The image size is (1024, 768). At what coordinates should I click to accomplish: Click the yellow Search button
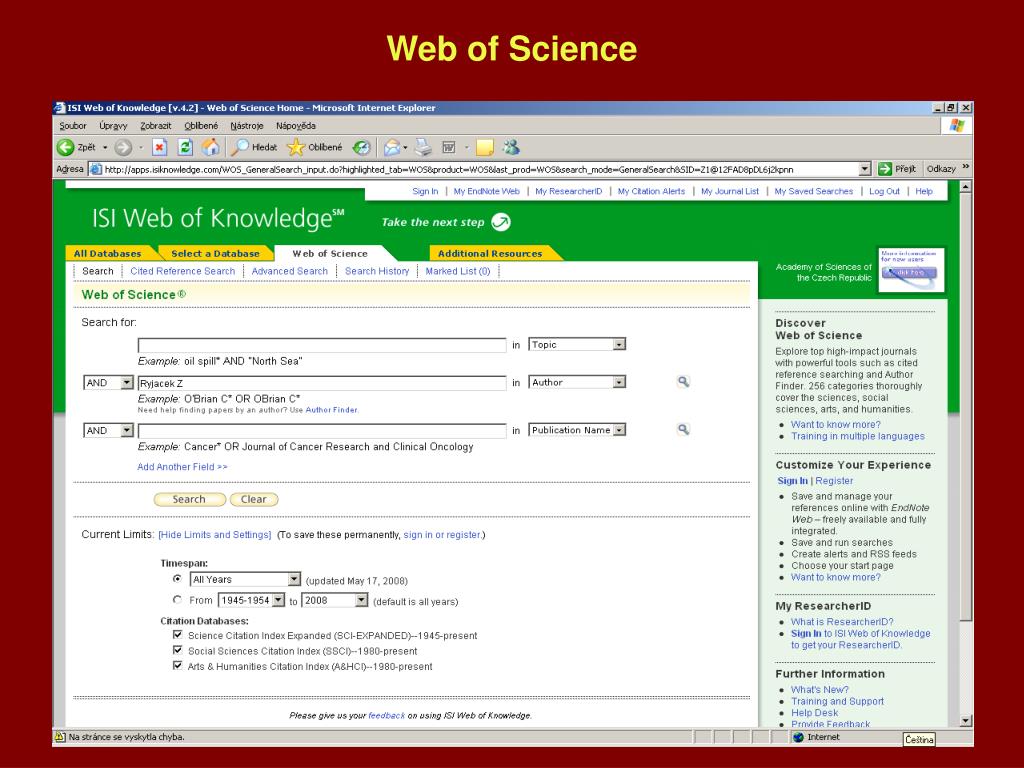coord(189,499)
